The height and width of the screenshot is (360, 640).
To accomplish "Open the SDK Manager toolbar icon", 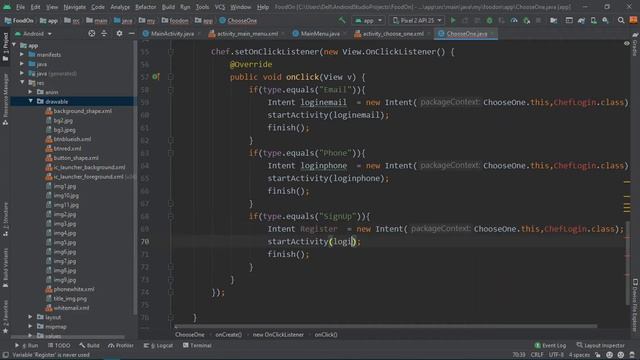I will coord(606,20).
